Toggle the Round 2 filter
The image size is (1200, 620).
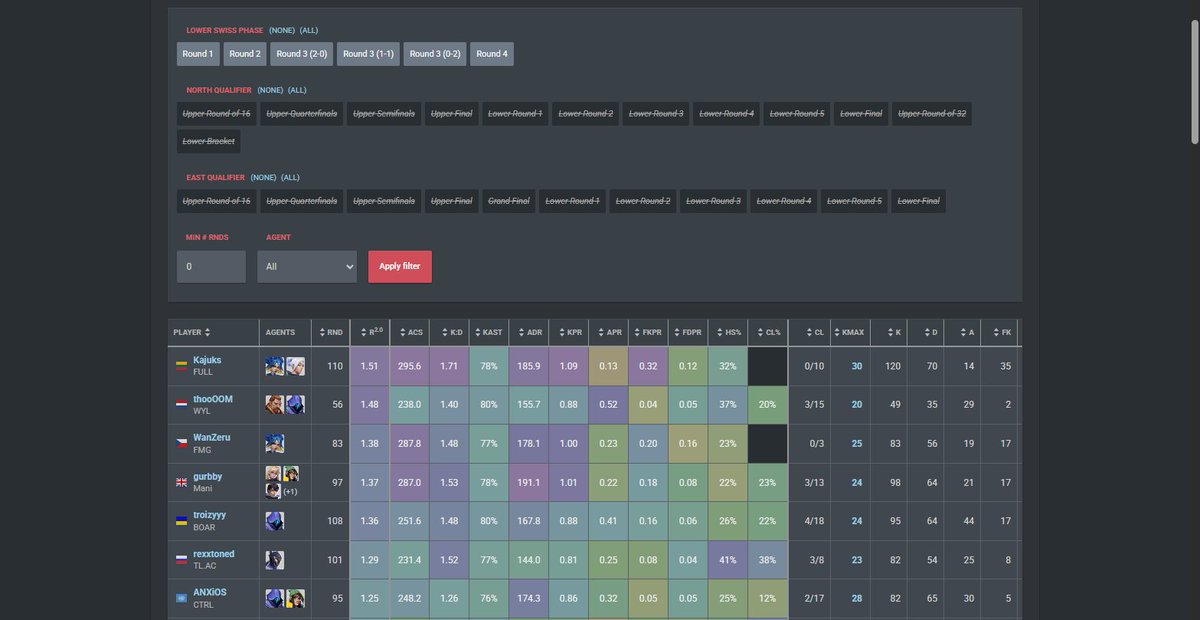245,54
